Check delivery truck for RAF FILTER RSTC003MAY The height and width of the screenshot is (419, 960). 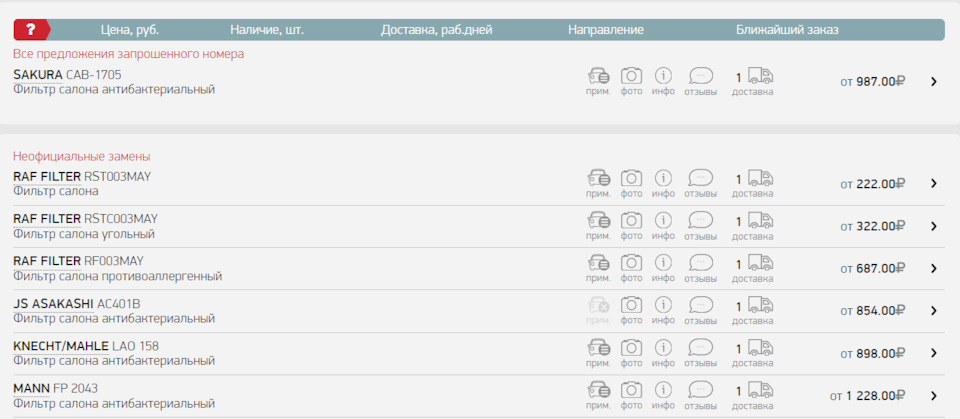760,221
